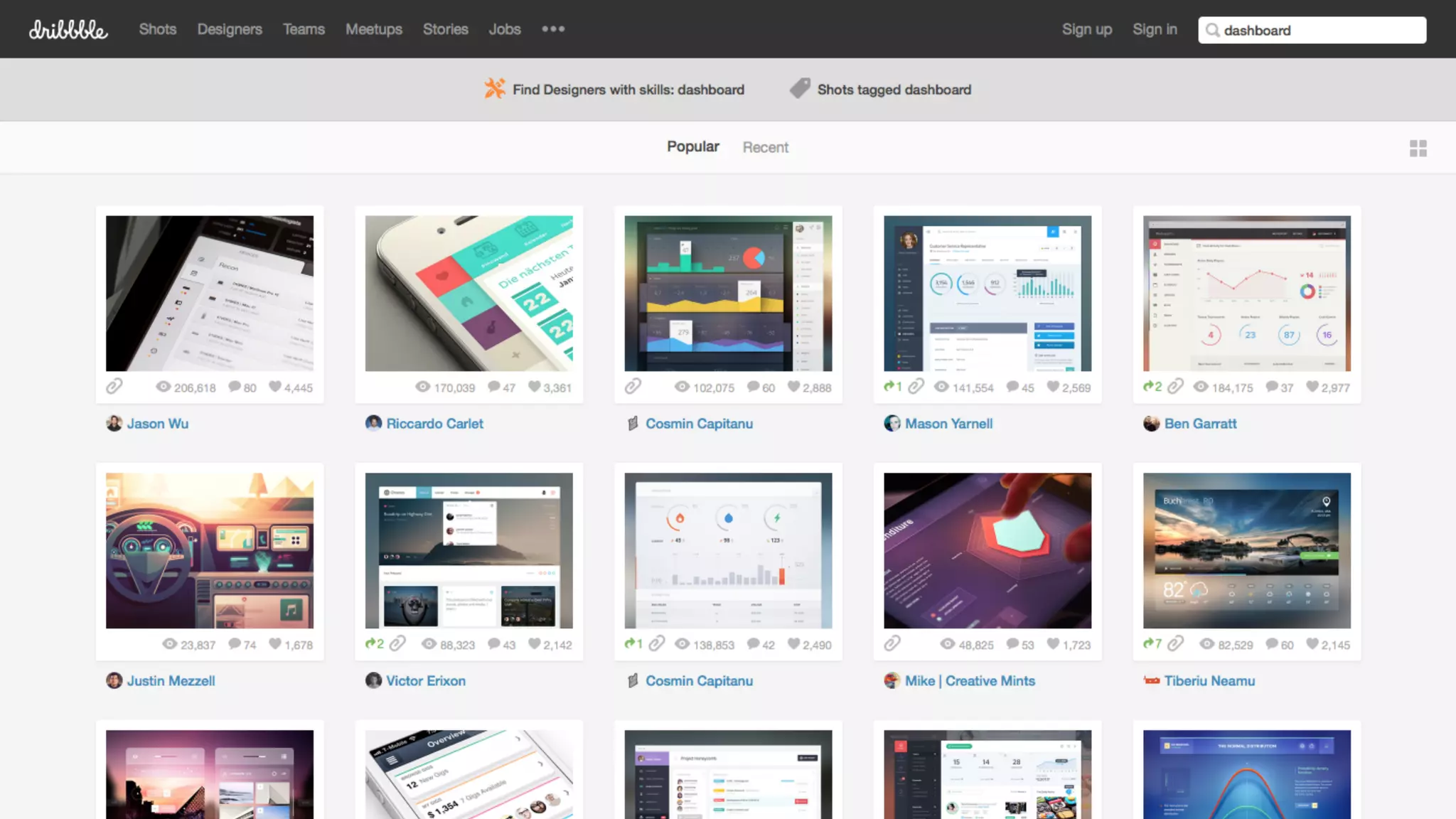This screenshot has width=1456, height=819.
Task: Like Riccardo Carlet's shot with the heart icon
Action: [x=535, y=387]
